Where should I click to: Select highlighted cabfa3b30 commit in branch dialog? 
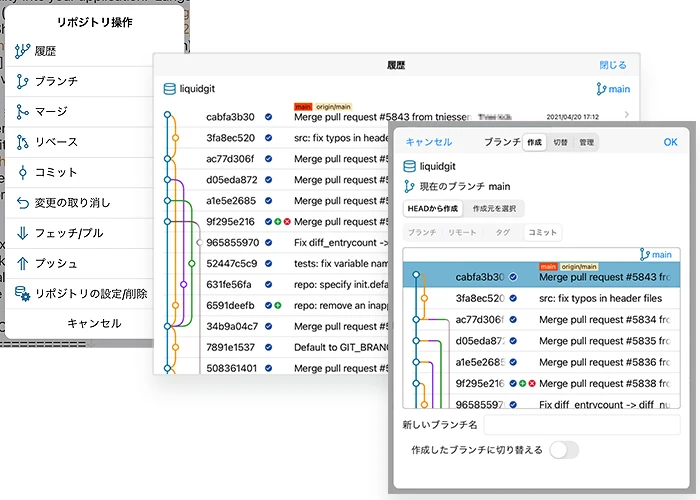pos(542,275)
